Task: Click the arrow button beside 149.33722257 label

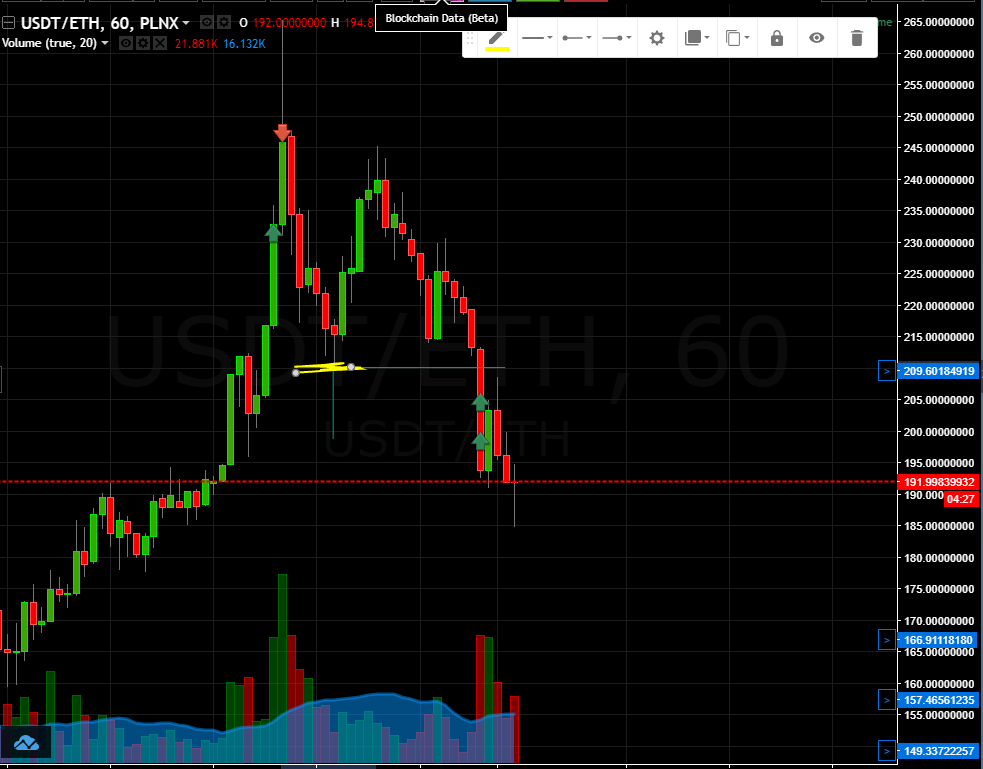Action: [886, 751]
